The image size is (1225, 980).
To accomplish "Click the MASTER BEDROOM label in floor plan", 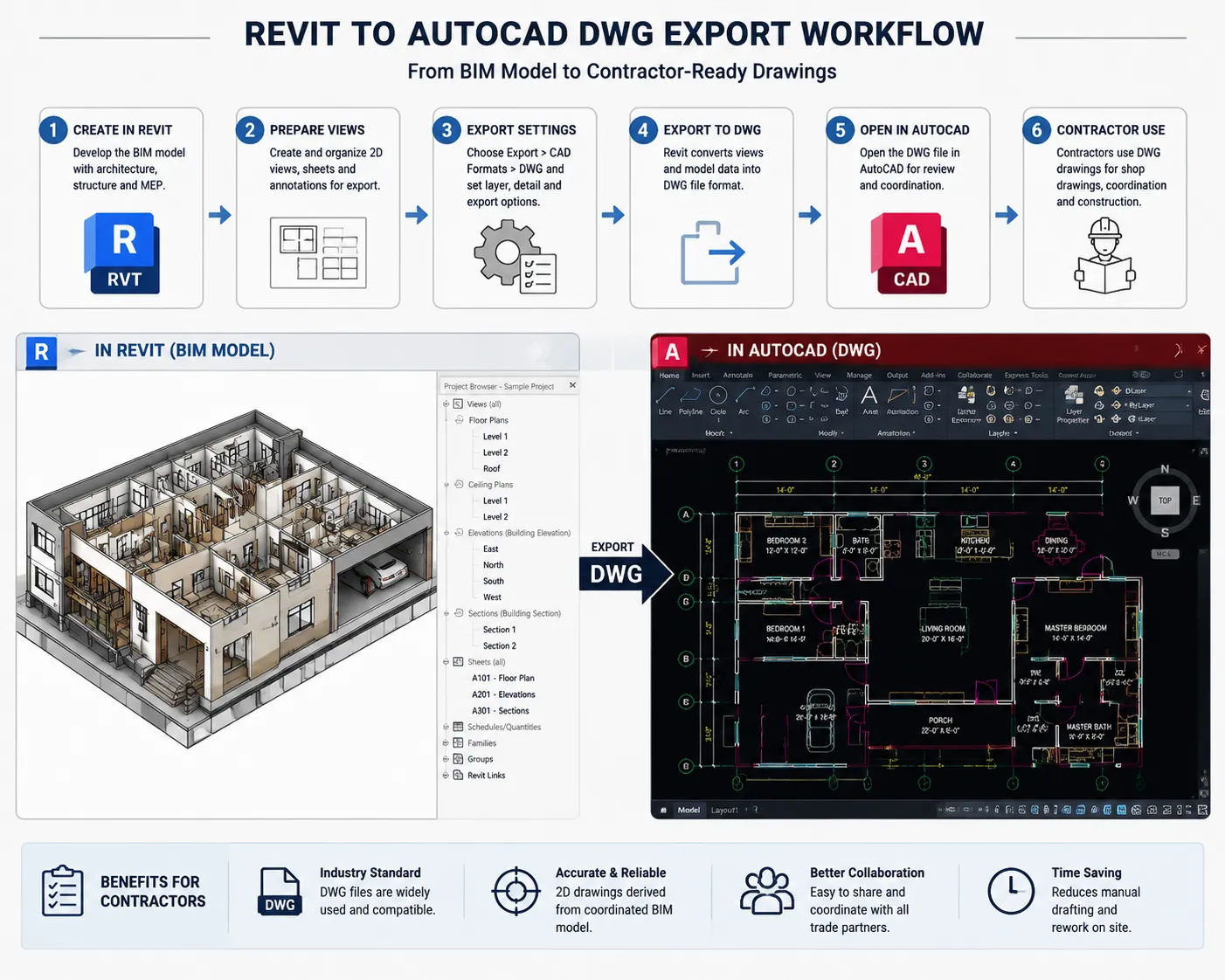I will (x=1076, y=628).
